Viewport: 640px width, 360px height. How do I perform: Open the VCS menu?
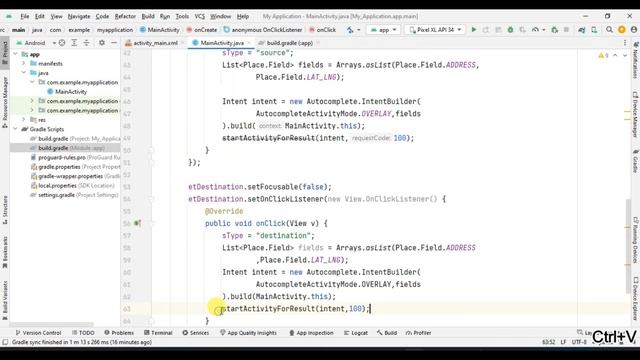[200, 16]
